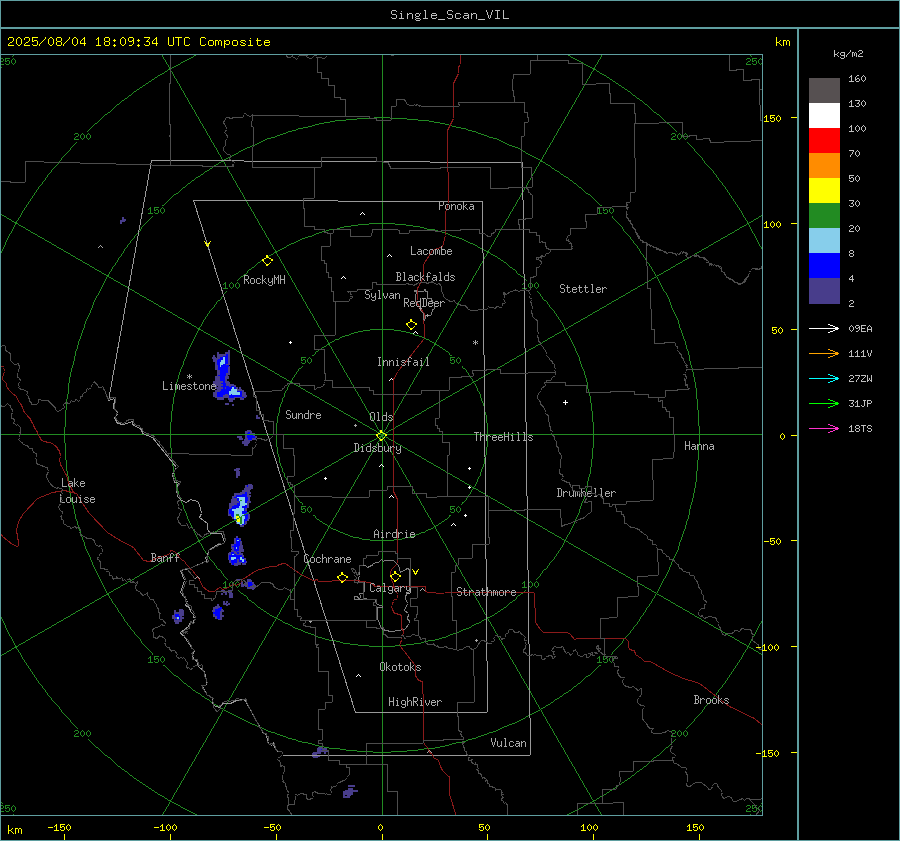The image size is (900, 841).
Task: Click the Limestone label
Action: click(x=189, y=386)
